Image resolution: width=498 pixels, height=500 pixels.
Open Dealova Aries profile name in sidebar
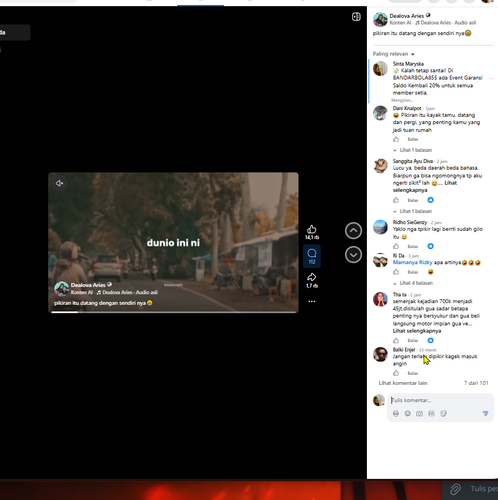pos(407,16)
